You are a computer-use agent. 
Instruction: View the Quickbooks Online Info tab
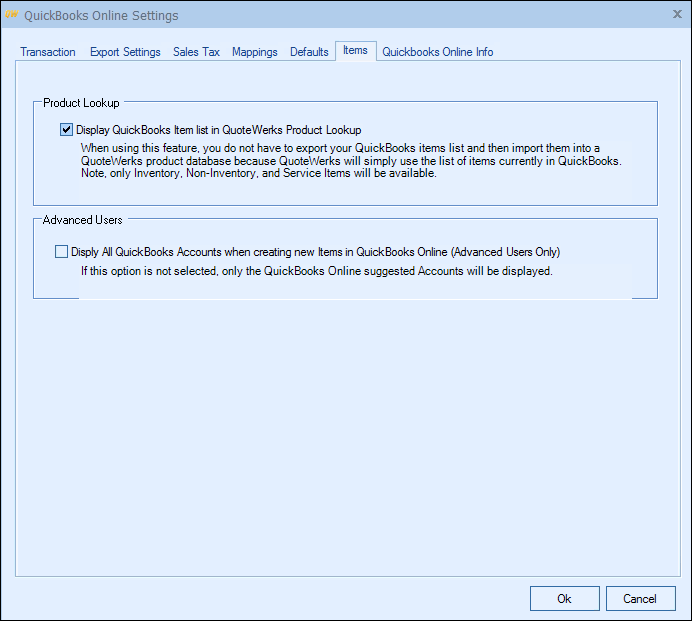pos(437,52)
